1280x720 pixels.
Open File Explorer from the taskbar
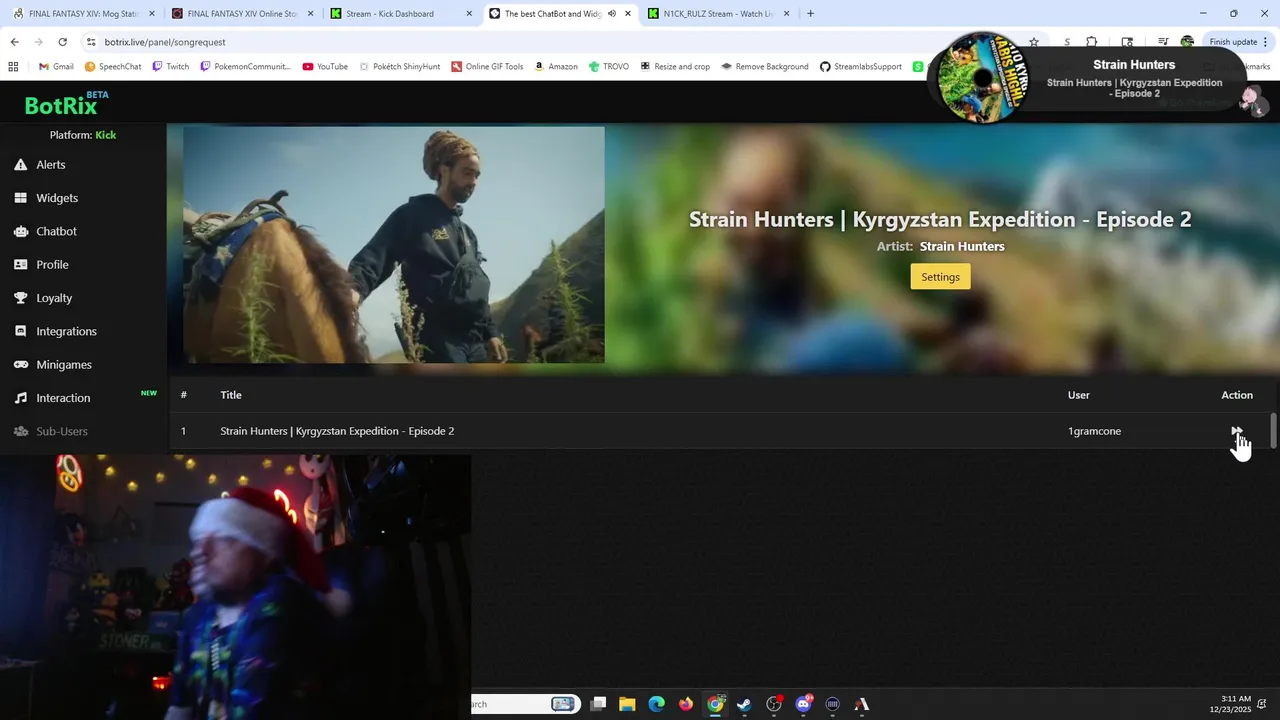tap(627, 704)
